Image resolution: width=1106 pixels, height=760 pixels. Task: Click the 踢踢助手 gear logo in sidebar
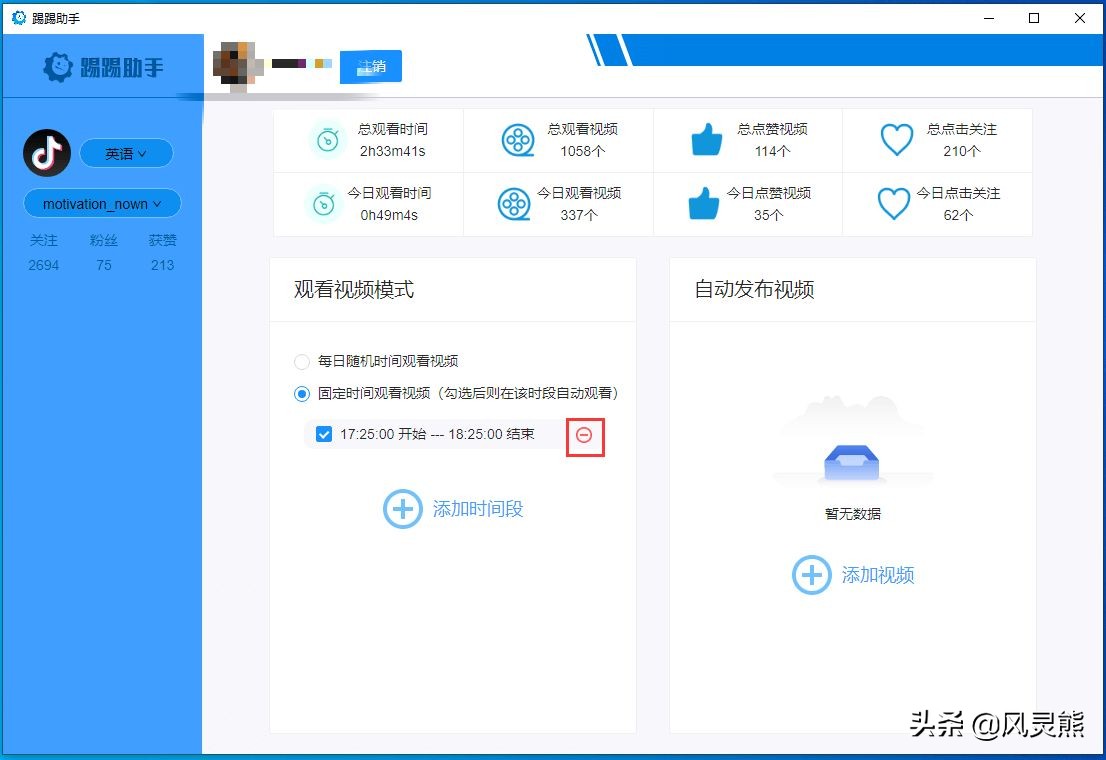(59, 67)
